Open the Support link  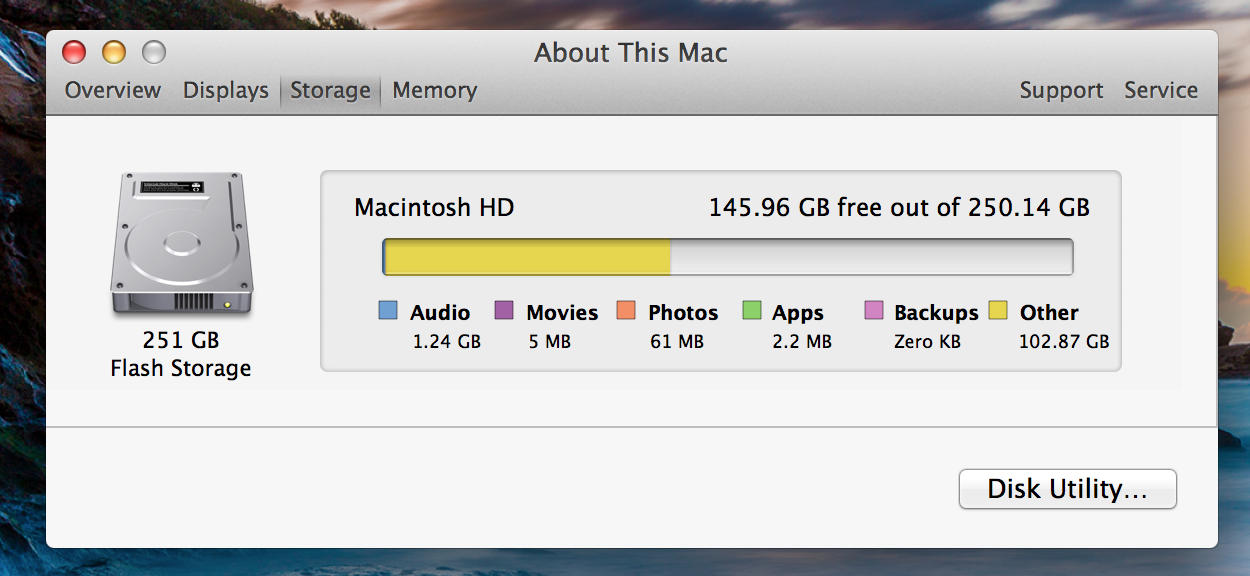pyautogui.click(x=1061, y=90)
